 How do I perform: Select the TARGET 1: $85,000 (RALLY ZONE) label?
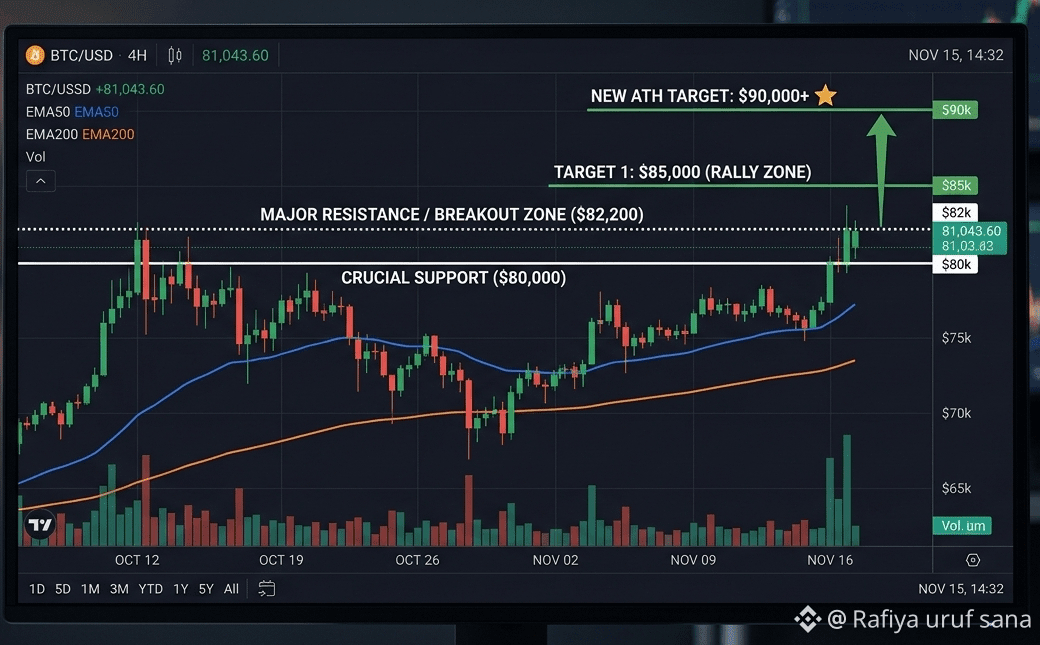[x=682, y=172]
